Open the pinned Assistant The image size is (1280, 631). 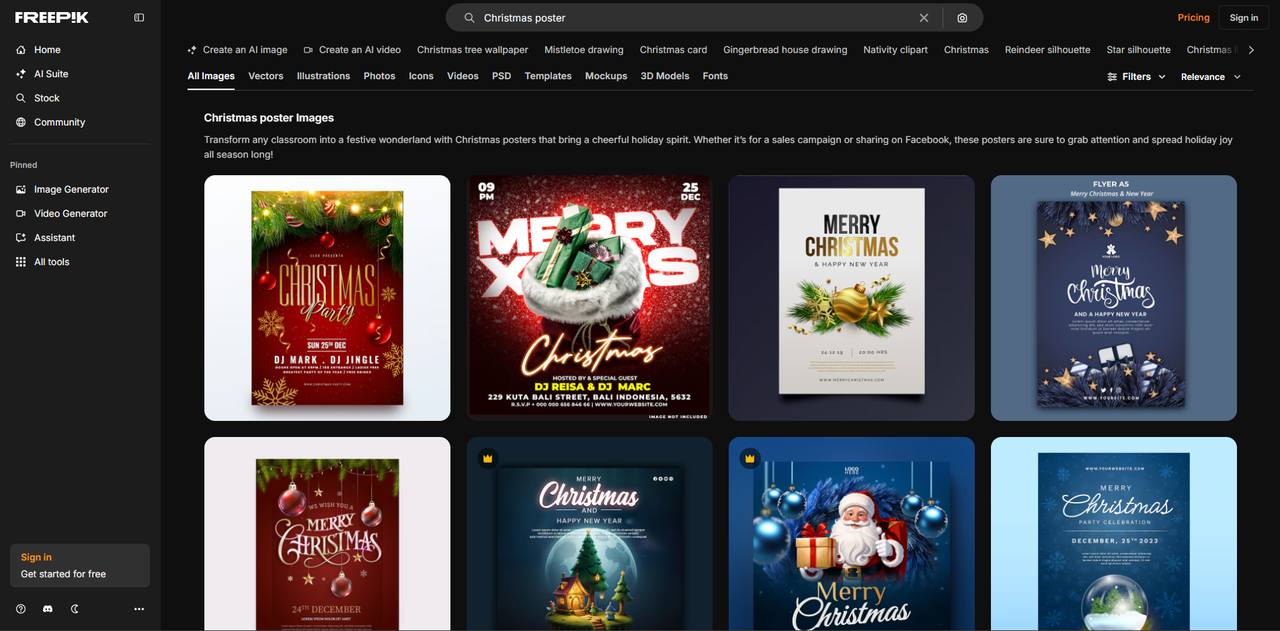pyautogui.click(x=54, y=237)
